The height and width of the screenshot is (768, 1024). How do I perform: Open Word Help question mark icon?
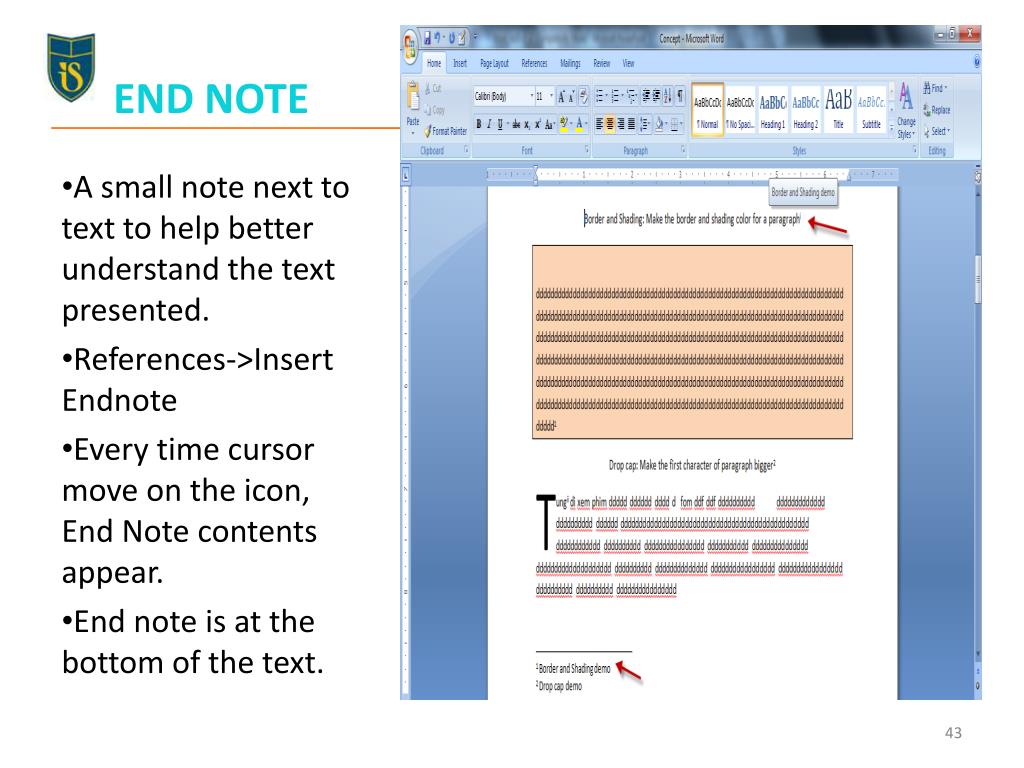pyautogui.click(x=977, y=61)
